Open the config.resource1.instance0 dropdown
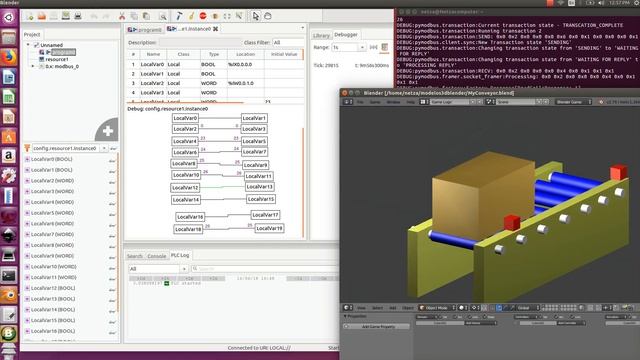The image size is (640, 360). [x=104, y=148]
